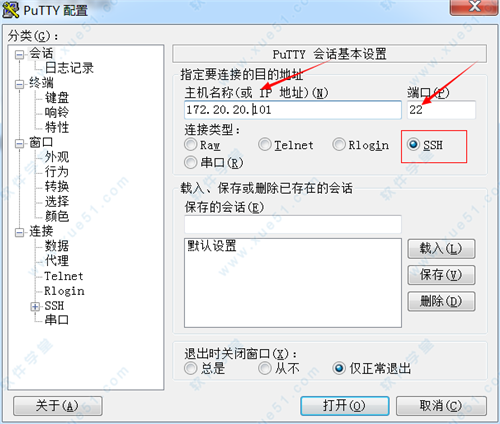500x424 pixels.
Task: Collapse the 终端 tree node
Action: 20,84
